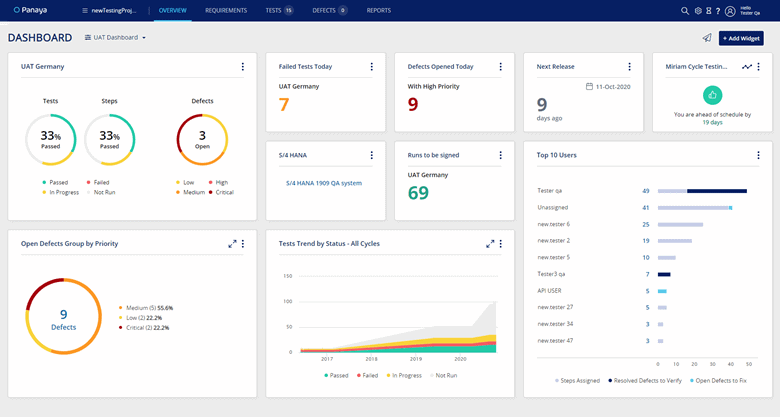Click the trend line icon in Miriam Cycle widget
780x417 pixels.
click(x=747, y=66)
